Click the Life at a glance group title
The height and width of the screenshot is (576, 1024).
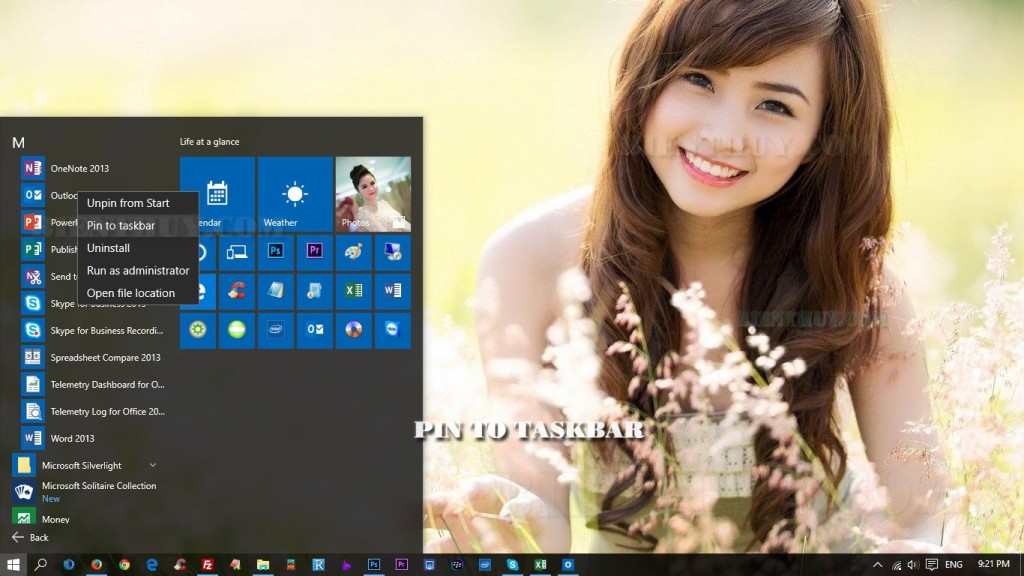[210, 142]
